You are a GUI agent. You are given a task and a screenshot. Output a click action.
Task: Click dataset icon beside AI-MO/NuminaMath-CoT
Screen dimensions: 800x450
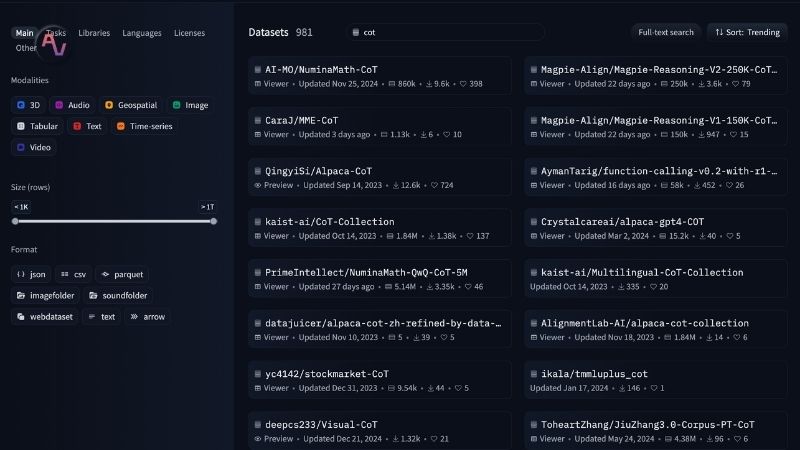[x=258, y=69]
